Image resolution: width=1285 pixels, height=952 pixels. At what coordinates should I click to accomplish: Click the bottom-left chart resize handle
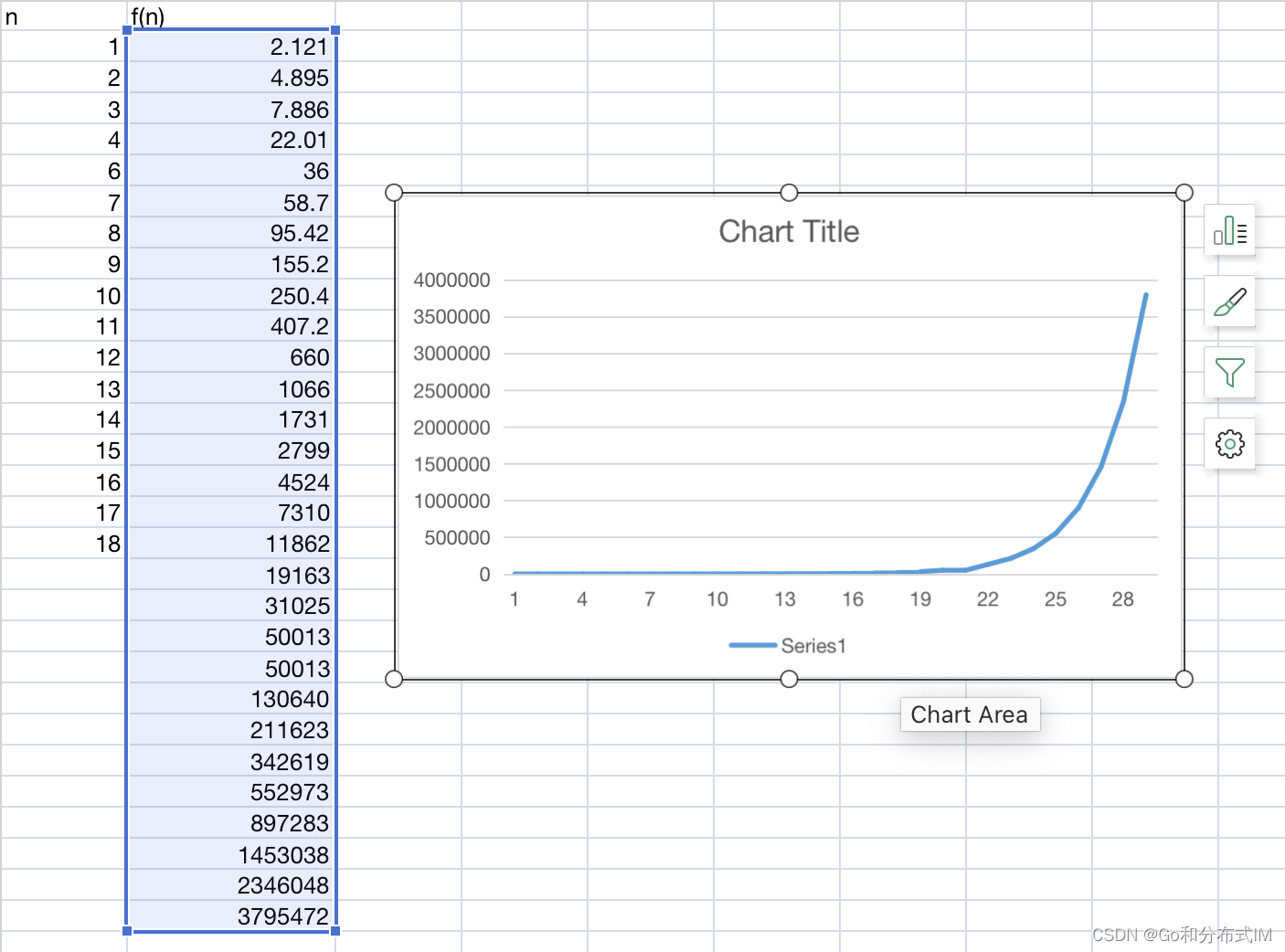[394, 679]
